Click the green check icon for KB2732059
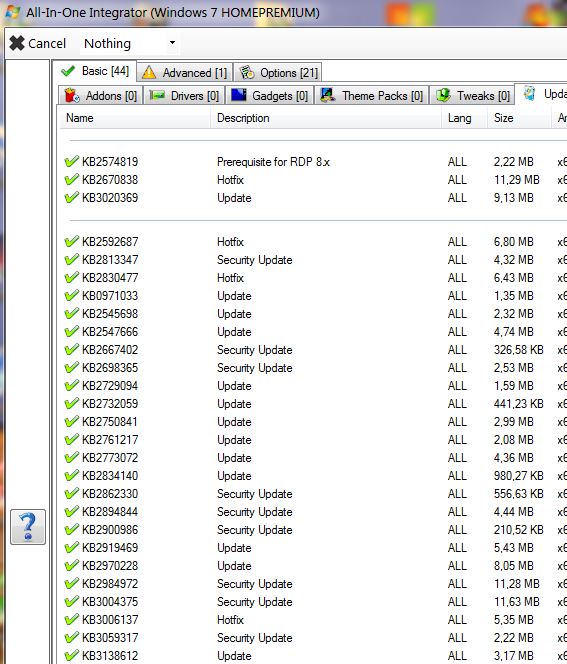The image size is (567, 664). point(72,403)
